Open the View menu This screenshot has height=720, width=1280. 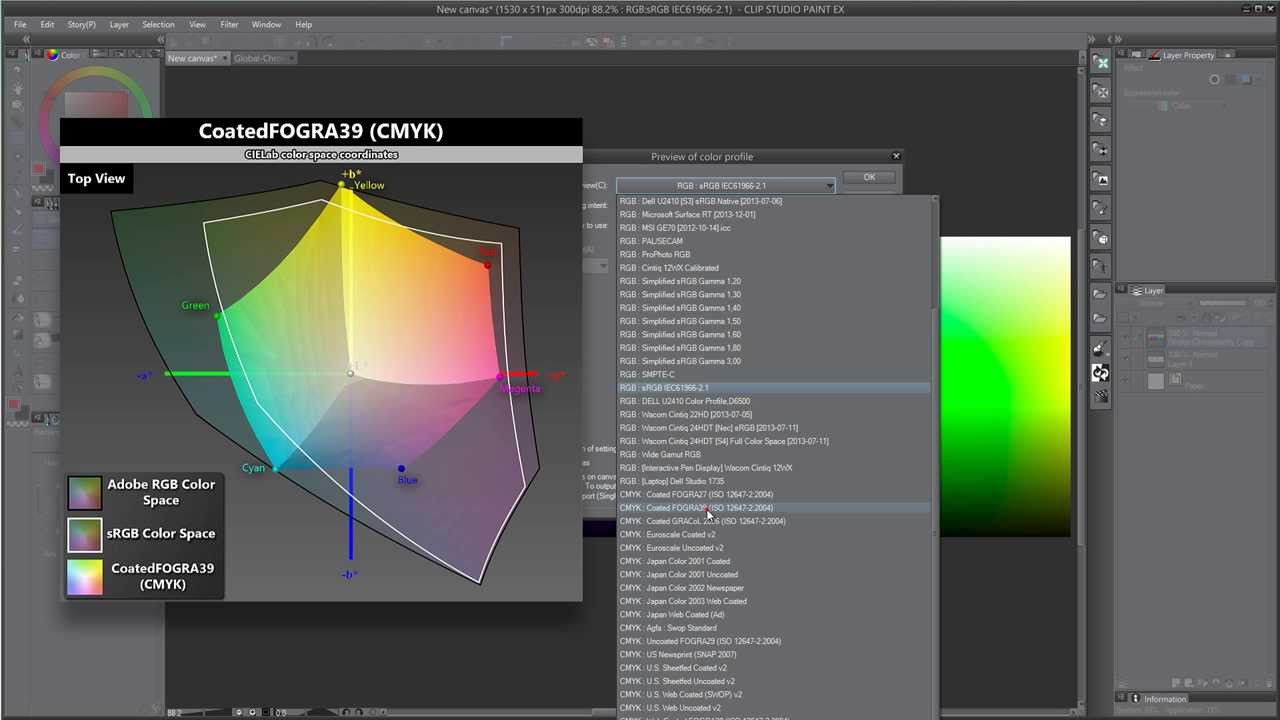(198, 24)
